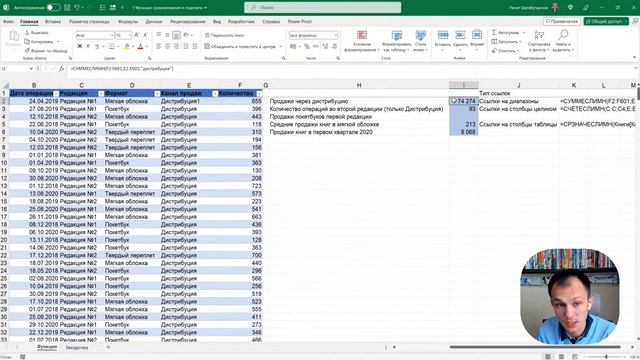The image size is (640, 360).
Task: Click the Borders icon in the Font group
Action: (x=111, y=47)
